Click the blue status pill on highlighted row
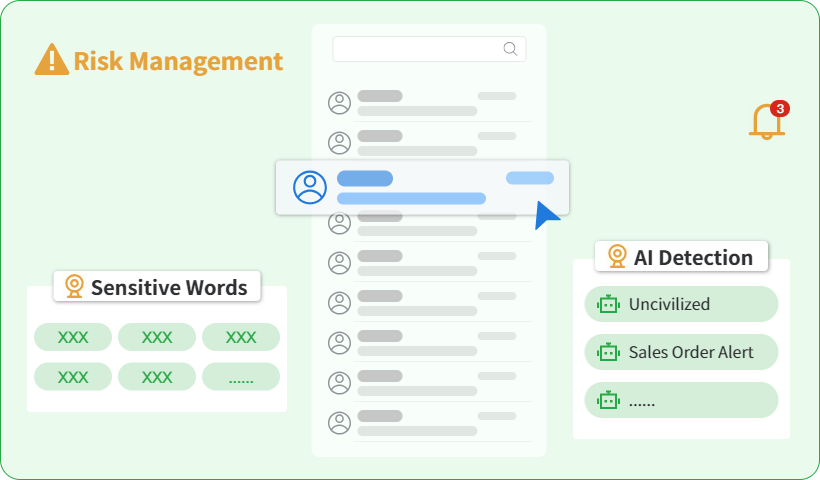The width and height of the screenshot is (820, 480). (529, 178)
